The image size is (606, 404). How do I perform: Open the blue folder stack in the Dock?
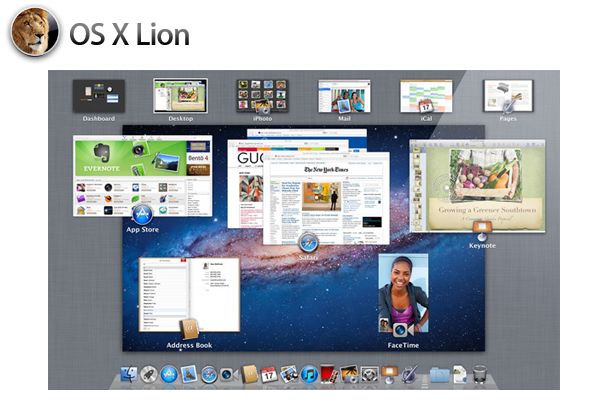point(439,375)
